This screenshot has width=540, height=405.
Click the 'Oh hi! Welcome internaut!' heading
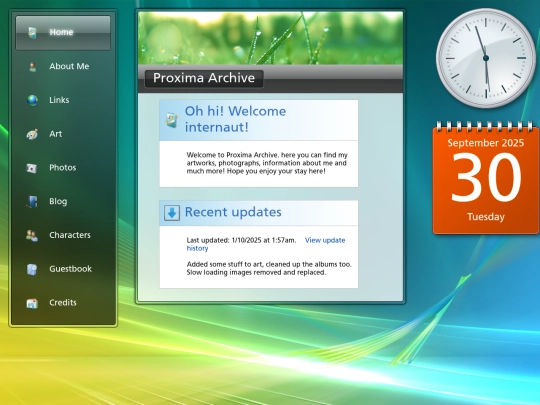pyautogui.click(x=236, y=119)
